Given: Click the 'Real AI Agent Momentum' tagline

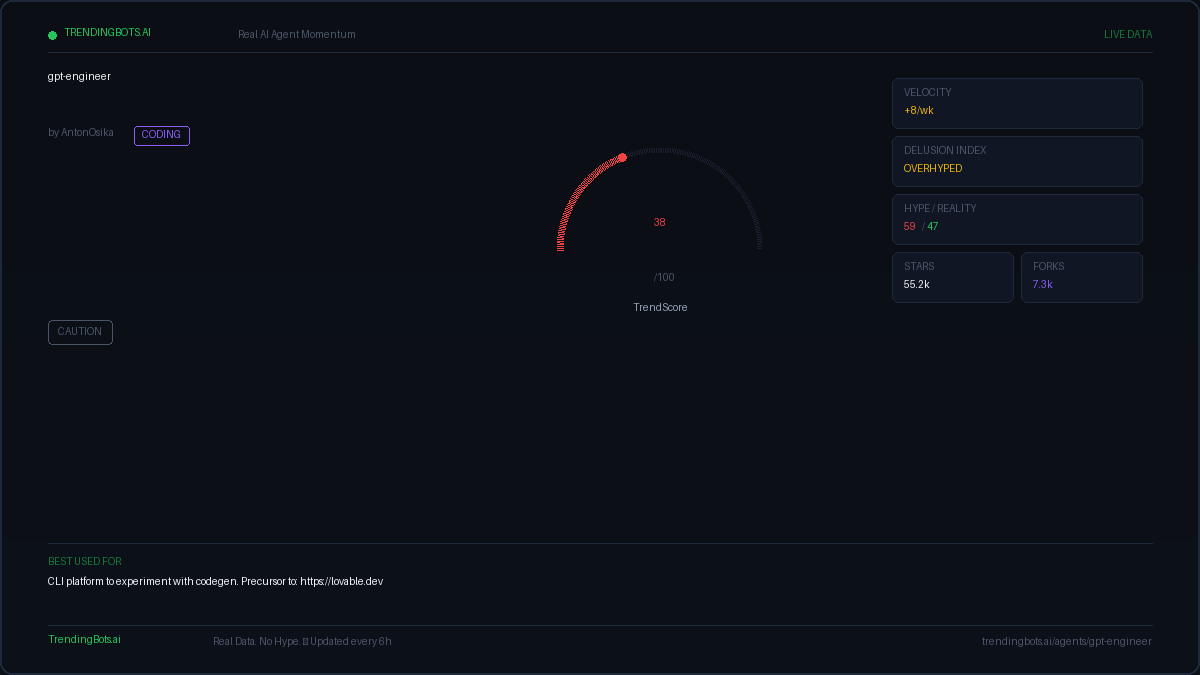Looking at the screenshot, I should click(296, 35).
